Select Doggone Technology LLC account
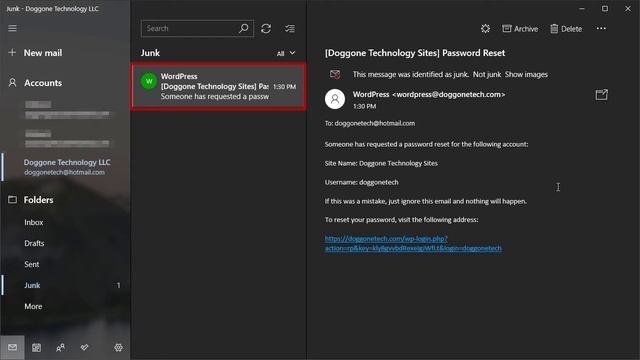The image size is (640, 360). tap(67, 167)
